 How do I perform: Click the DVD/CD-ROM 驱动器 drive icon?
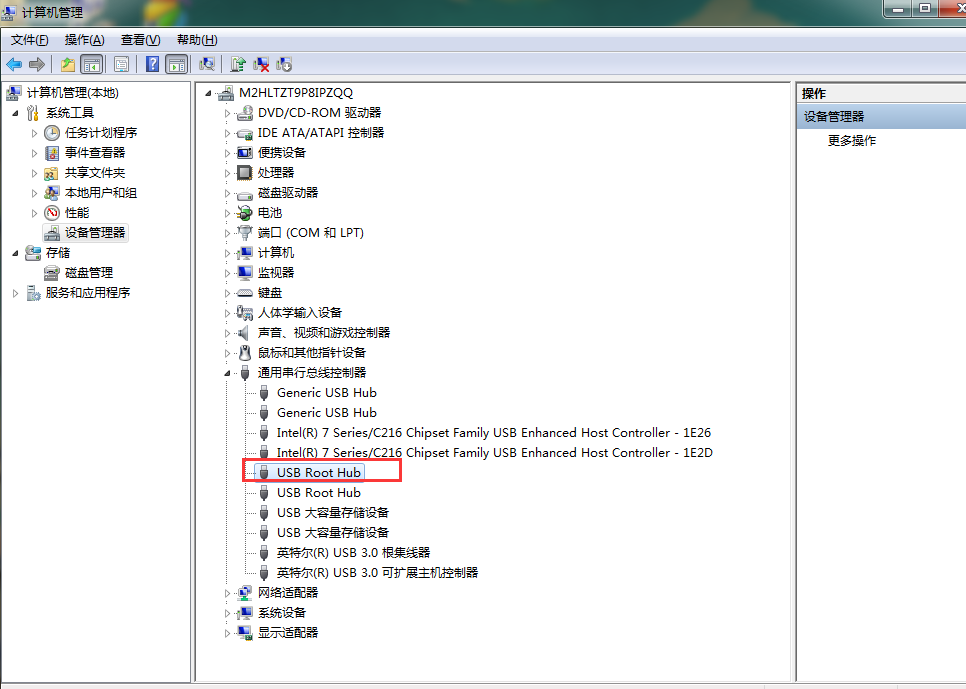(x=245, y=113)
